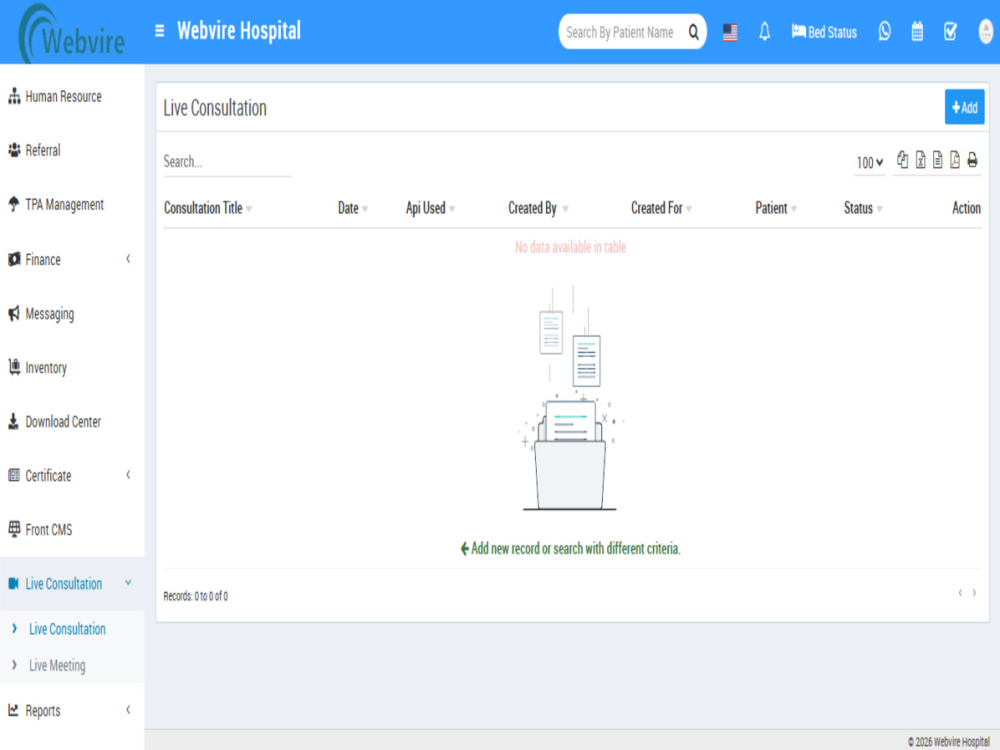This screenshot has height=750, width=1000.
Task: Open Referral menu item
Action: (x=72, y=150)
